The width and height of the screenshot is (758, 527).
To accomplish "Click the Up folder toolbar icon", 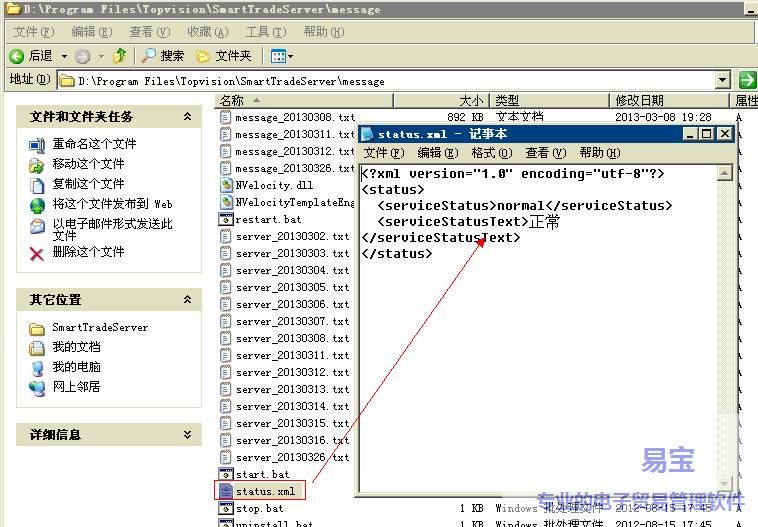I will 120,56.
